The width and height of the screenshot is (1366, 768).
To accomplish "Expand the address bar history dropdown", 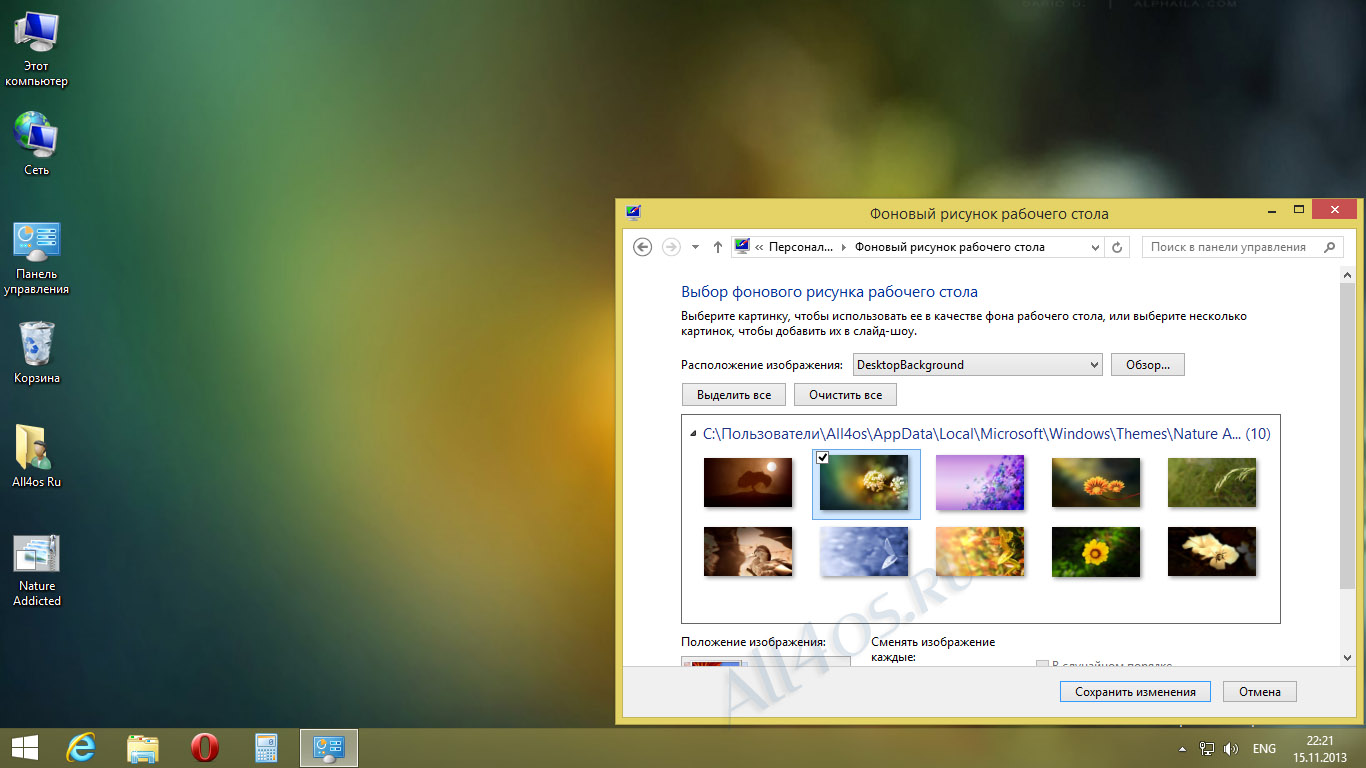I will click(x=1095, y=247).
